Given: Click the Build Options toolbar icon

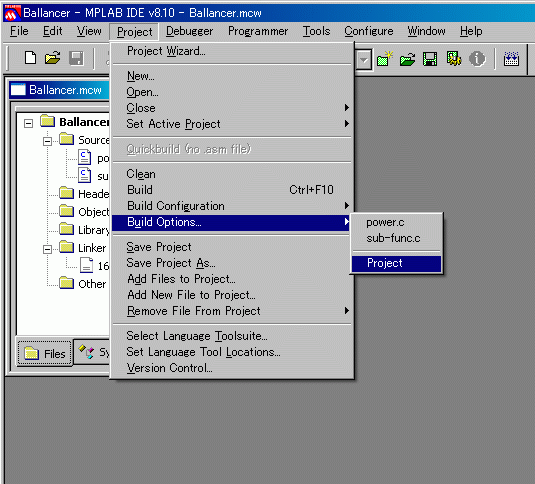Looking at the screenshot, I should tap(454, 59).
